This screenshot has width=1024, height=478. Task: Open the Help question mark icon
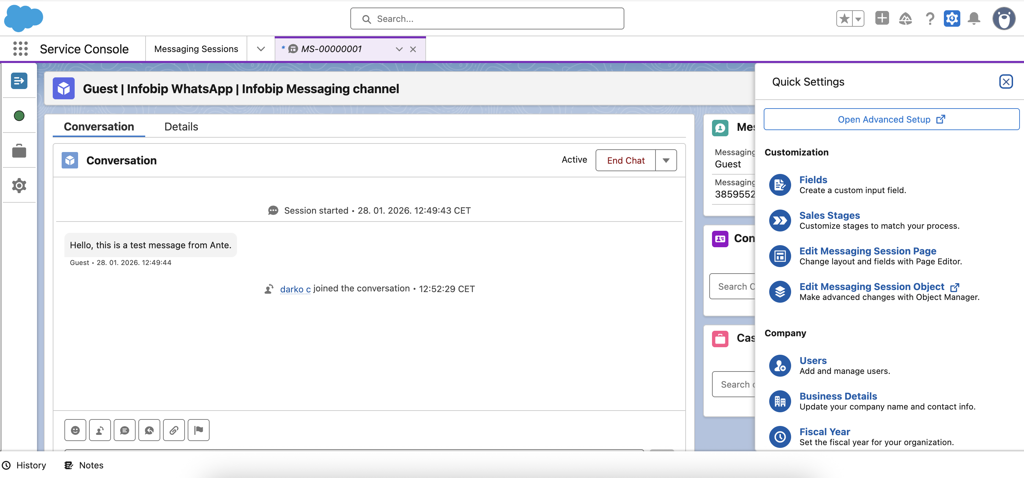[930, 19]
